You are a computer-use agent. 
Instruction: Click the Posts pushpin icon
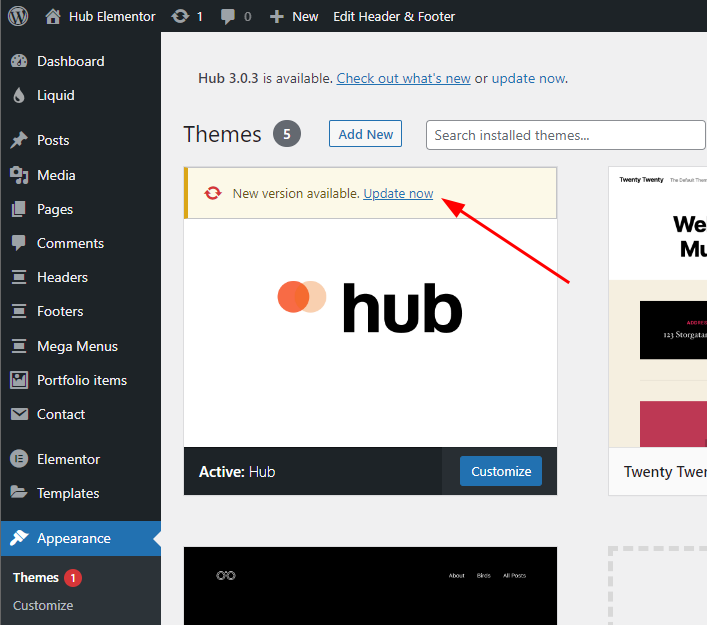[19, 140]
